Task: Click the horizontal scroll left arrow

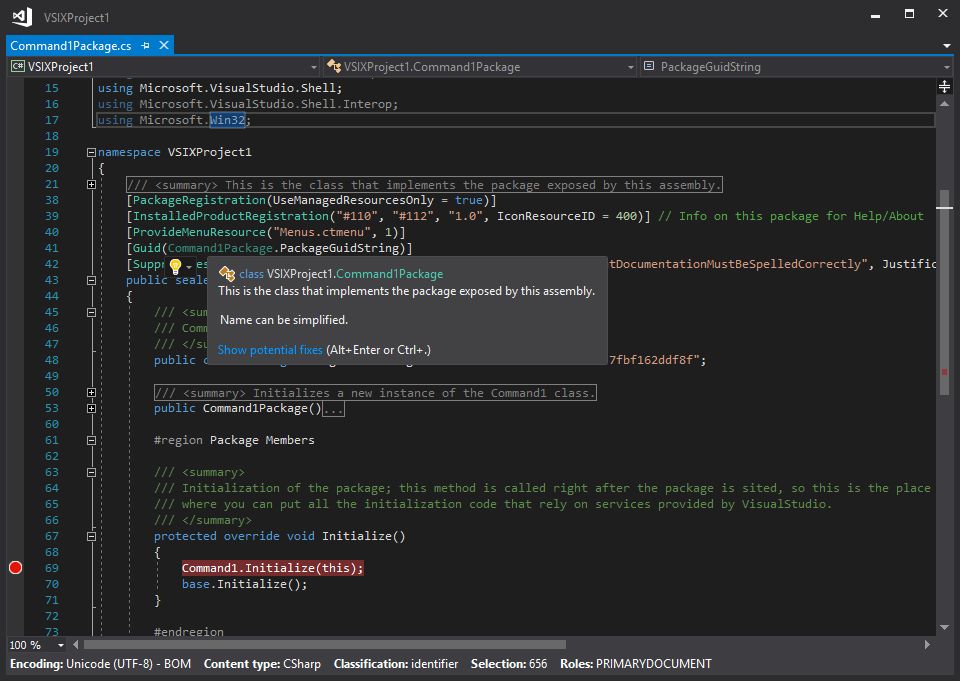Action: coord(76,645)
